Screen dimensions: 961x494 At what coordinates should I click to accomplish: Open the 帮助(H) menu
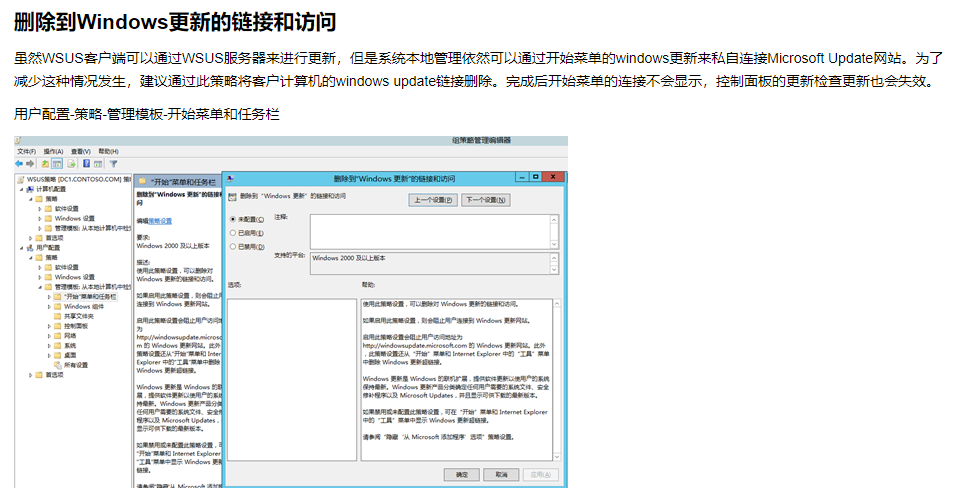click(108, 151)
